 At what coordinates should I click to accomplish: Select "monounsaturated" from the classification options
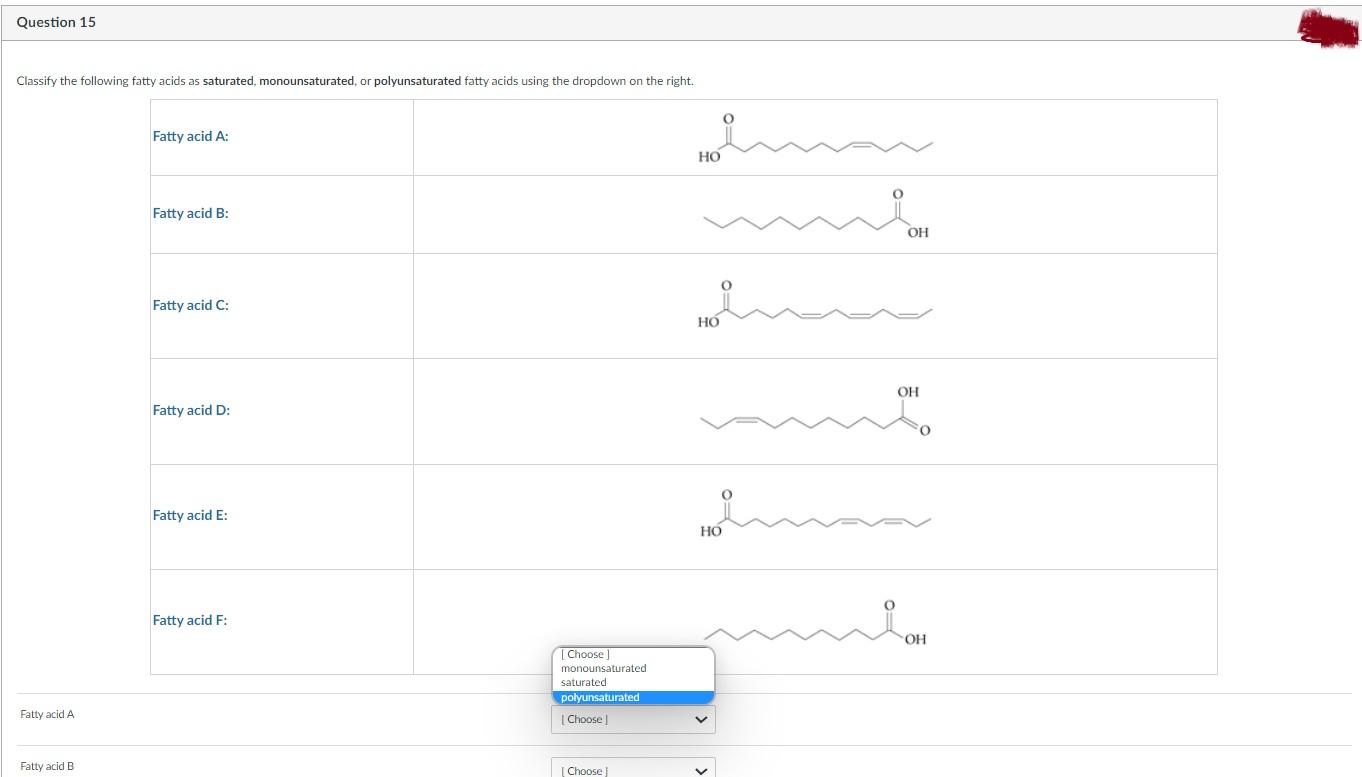click(601, 668)
